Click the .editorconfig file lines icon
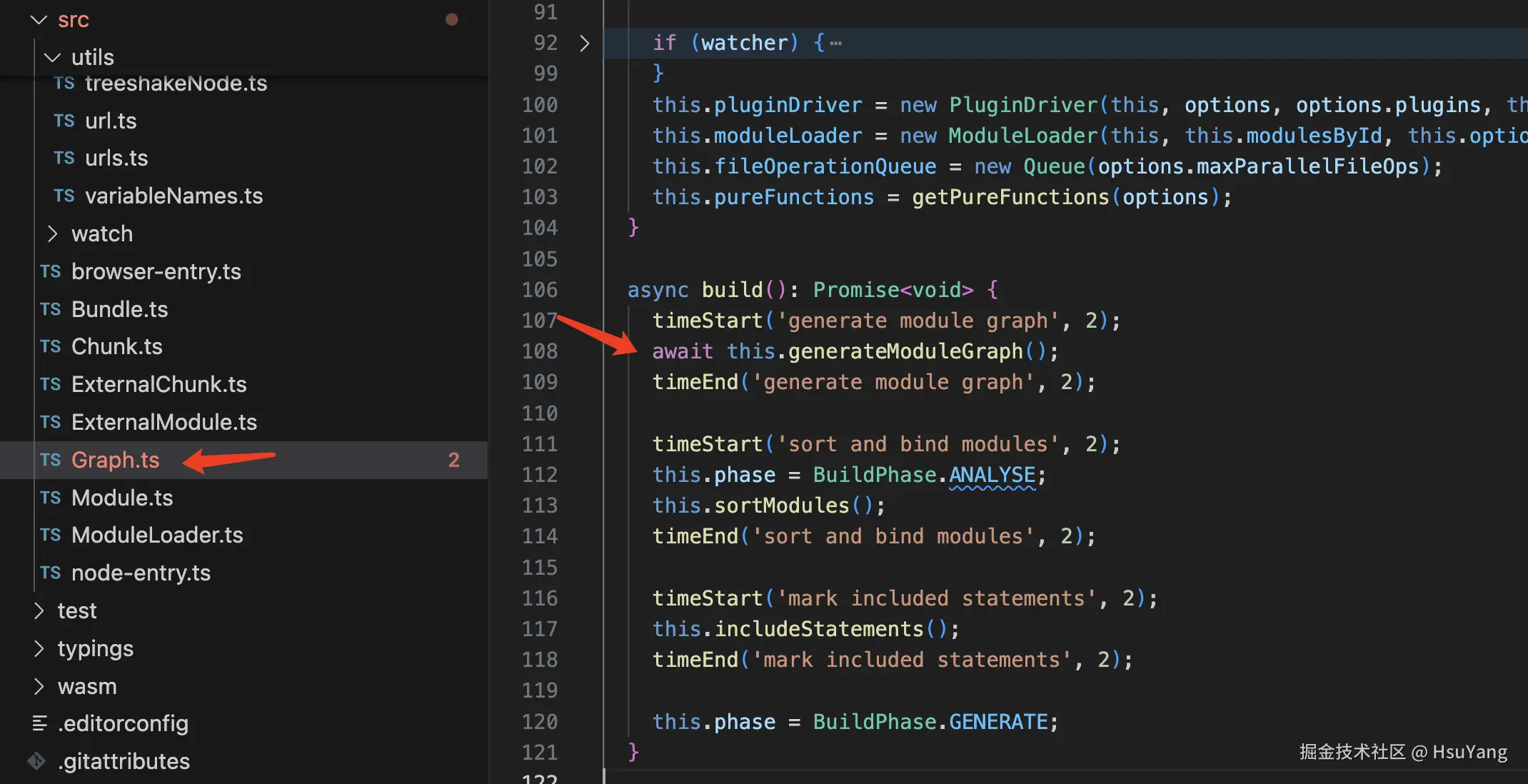 (x=39, y=723)
